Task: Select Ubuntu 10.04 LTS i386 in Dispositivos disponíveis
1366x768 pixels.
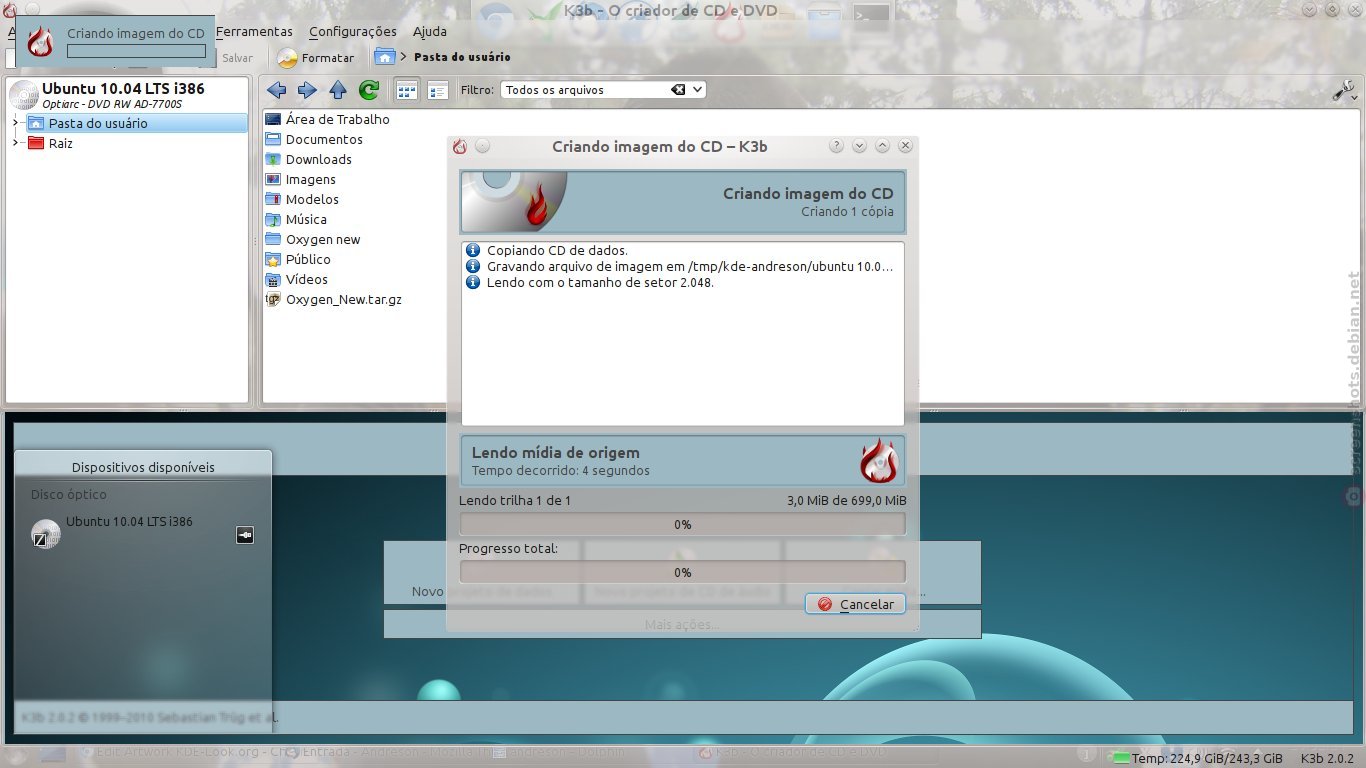Action: click(129, 521)
